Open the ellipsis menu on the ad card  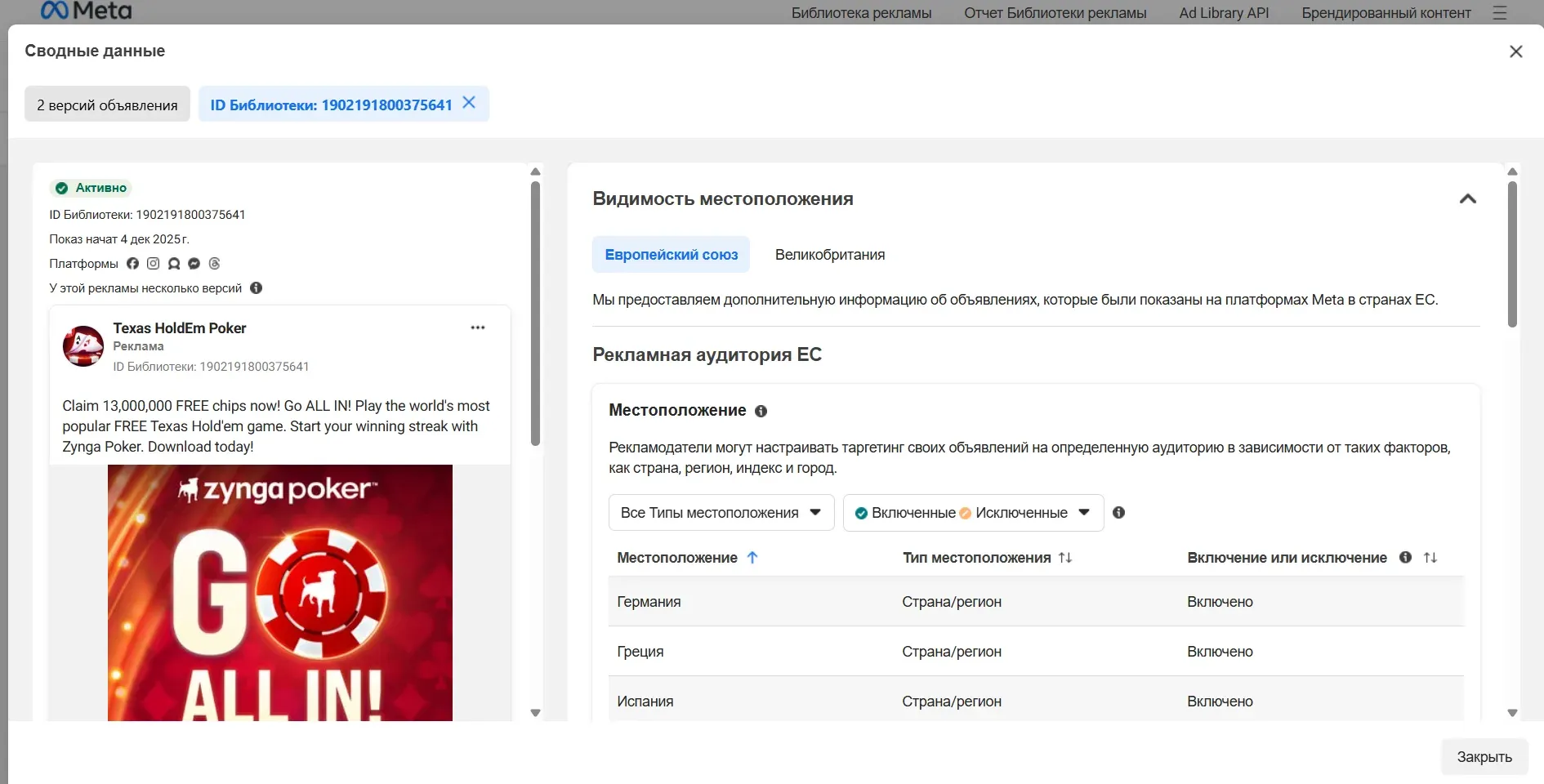[477, 327]
